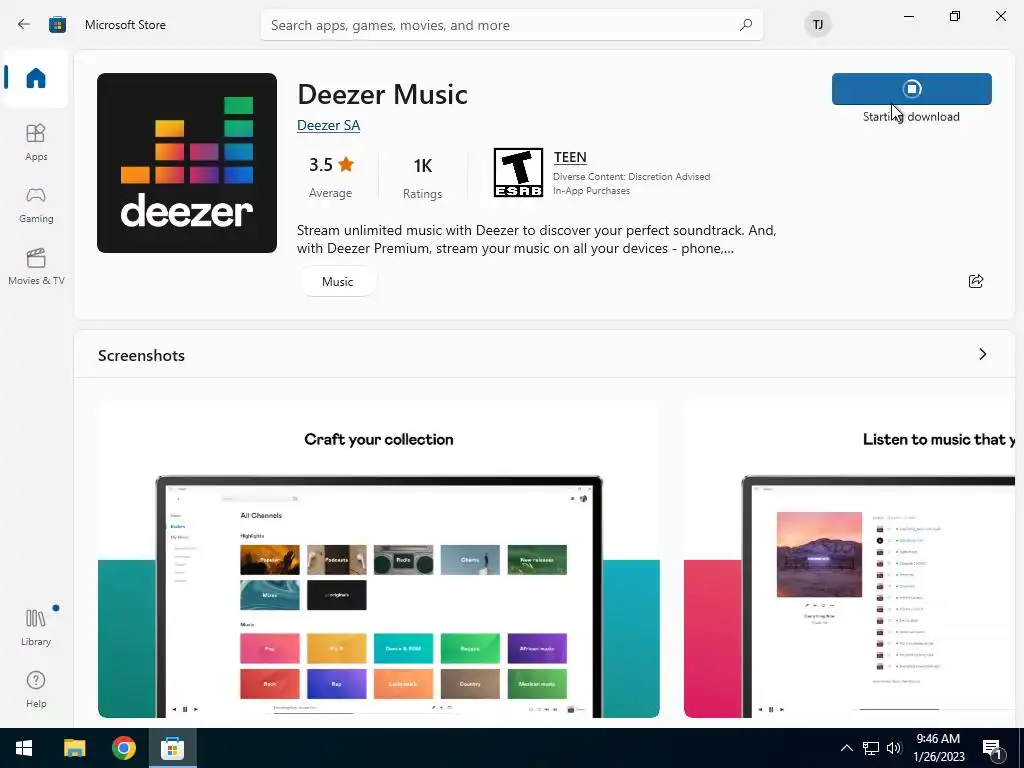Restore down the Microsoft Store window

click(x=955, y=16)
